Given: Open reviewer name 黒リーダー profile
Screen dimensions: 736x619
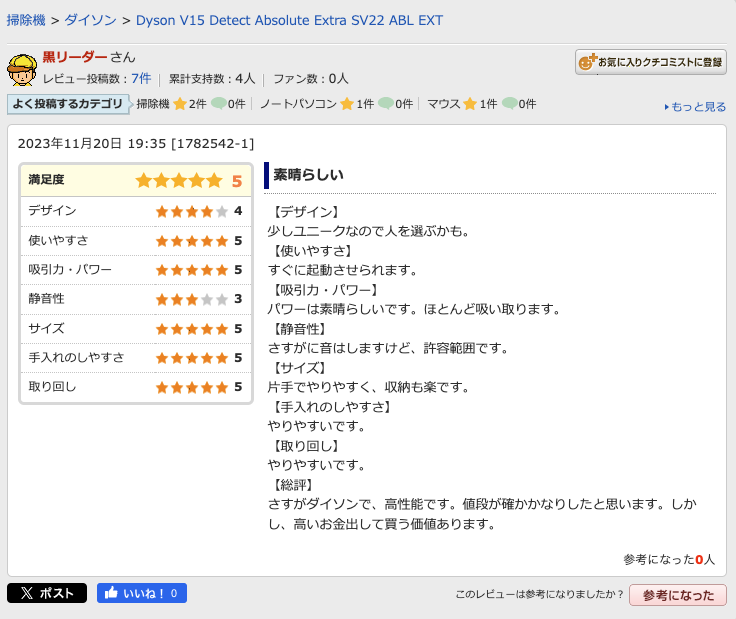Looking at the screenshot, I should (75, 57).
